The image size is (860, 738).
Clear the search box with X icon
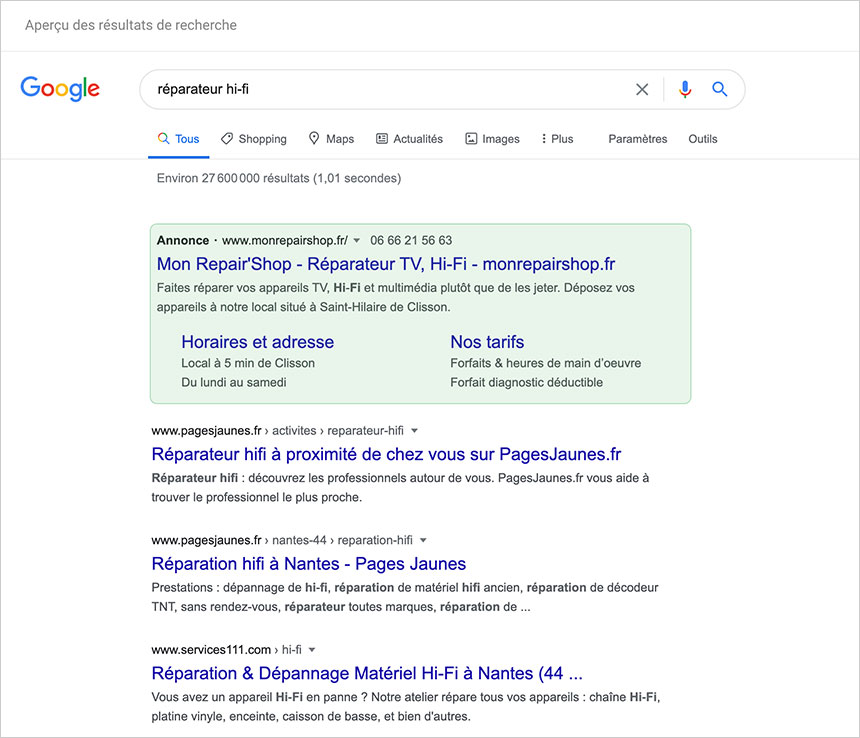point(642,89)
